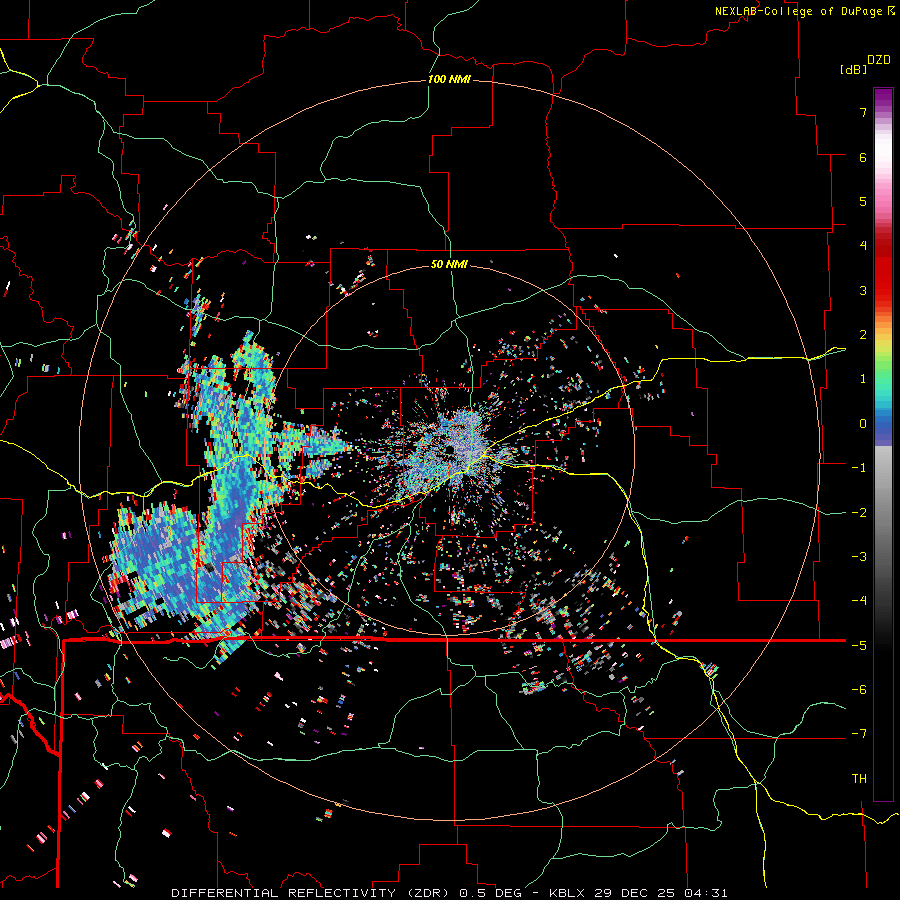The image size is (900, 900).
Task: Click the Differential Reflectivity caption at bottom
Action: (x=449, y=893)
